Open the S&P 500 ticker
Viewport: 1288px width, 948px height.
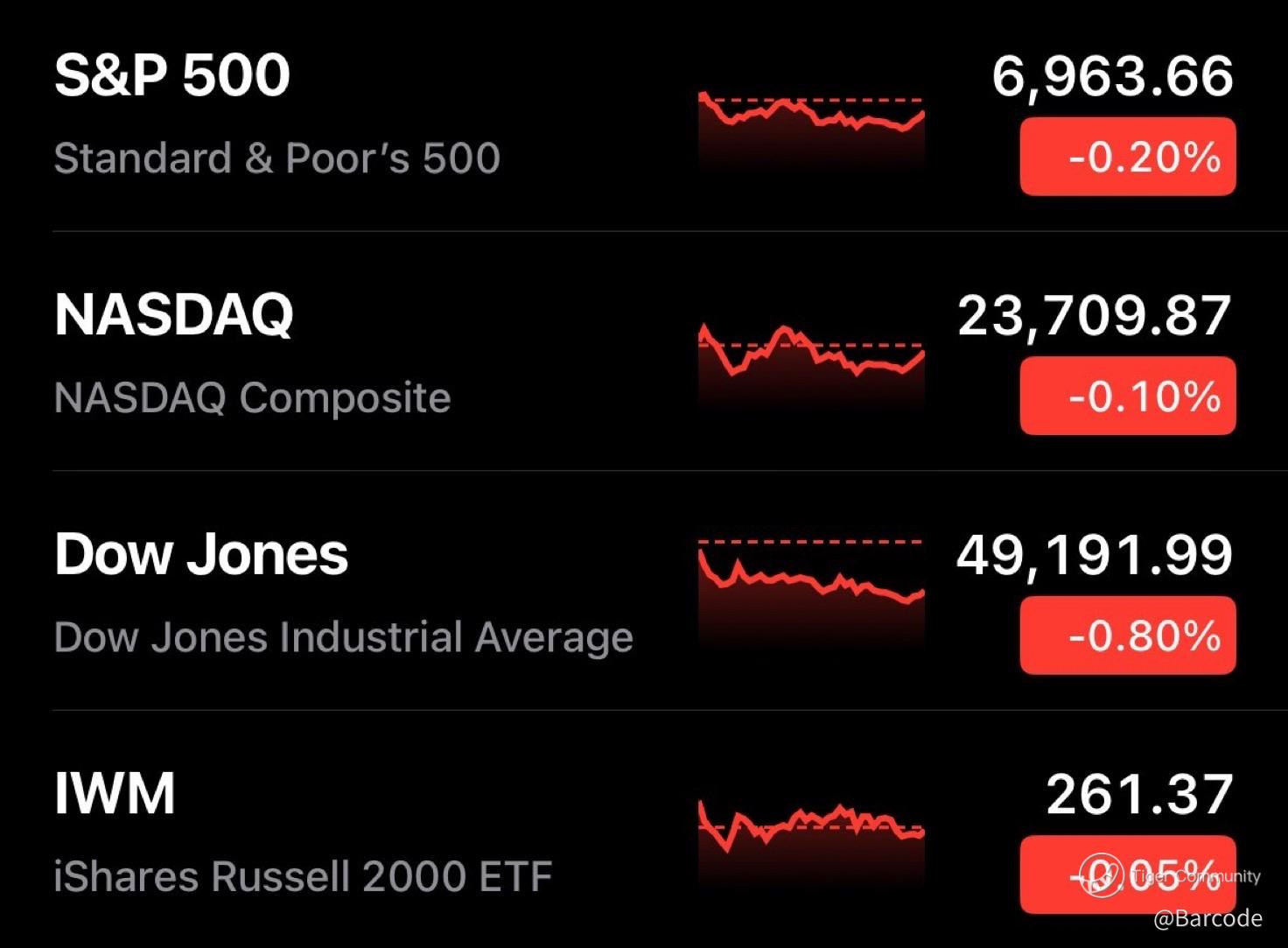(x=171, y=75)
